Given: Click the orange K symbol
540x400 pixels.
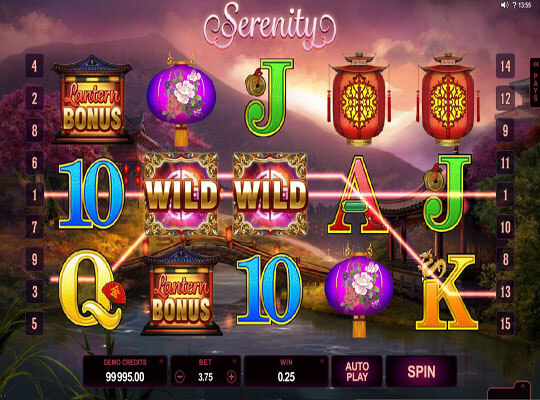Looking at the screenshot, I should (447, 292).
